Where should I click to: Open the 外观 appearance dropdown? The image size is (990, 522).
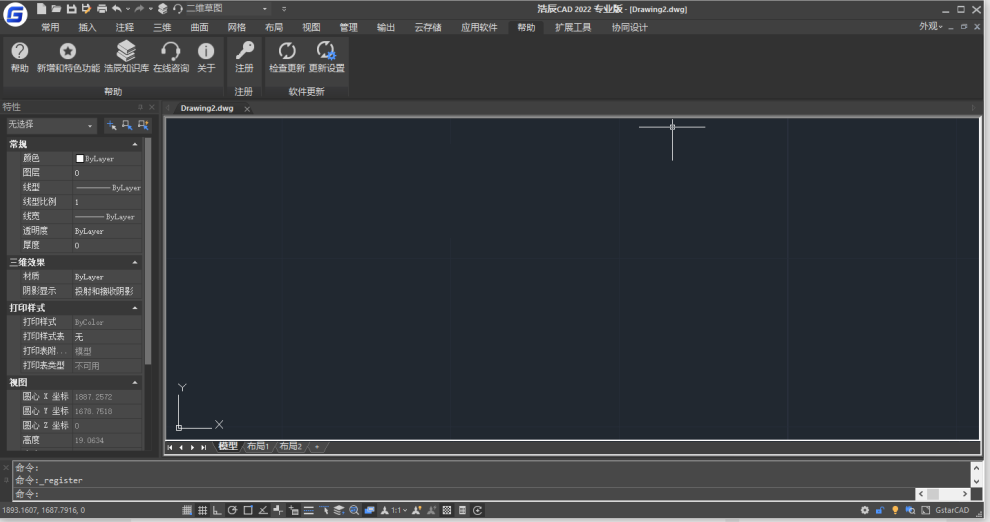tap(931, 27)
